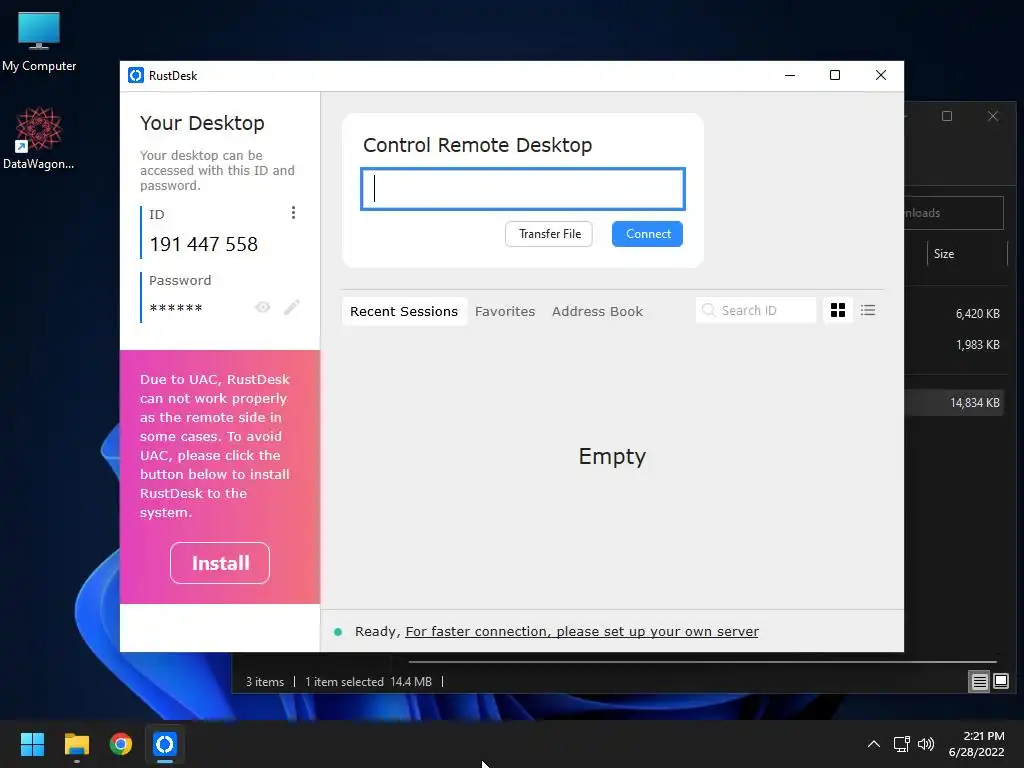Click into the Search ID field
This screenshot has height=768, width=1024.
coord(756,310)
